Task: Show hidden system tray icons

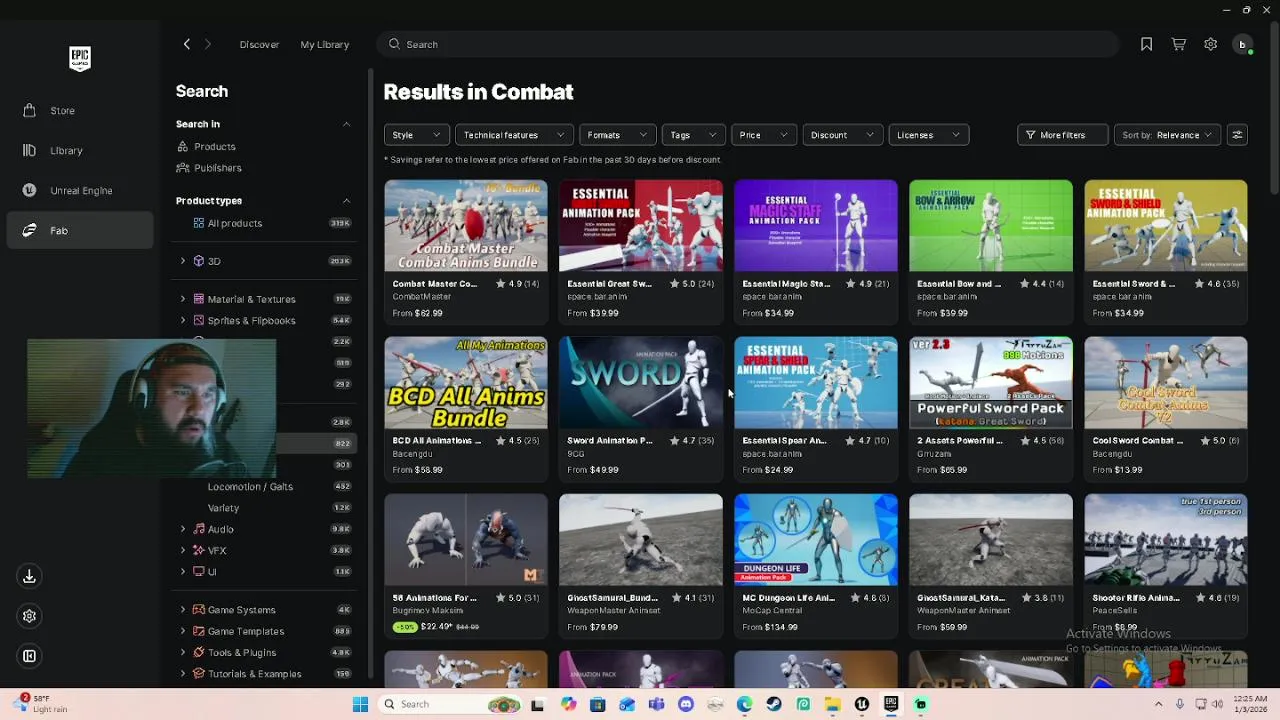Action: pos(1159,704)
